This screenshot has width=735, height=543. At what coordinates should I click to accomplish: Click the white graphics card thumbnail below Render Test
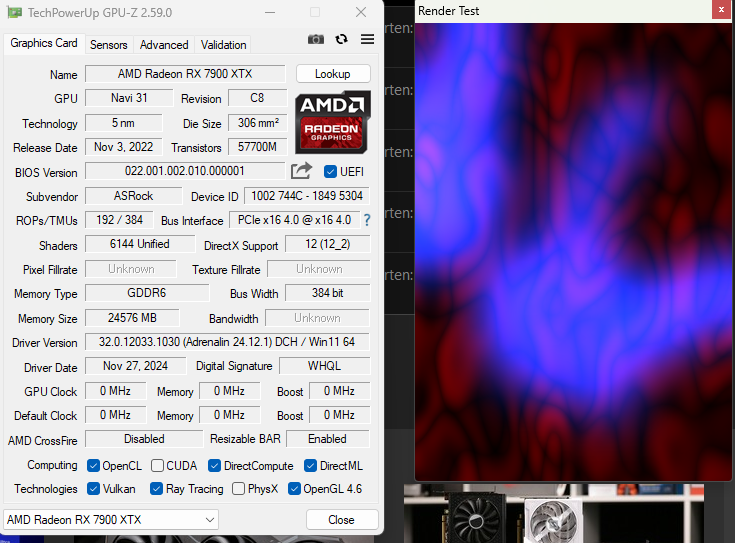pyautogui.click(x=553, y=520)
